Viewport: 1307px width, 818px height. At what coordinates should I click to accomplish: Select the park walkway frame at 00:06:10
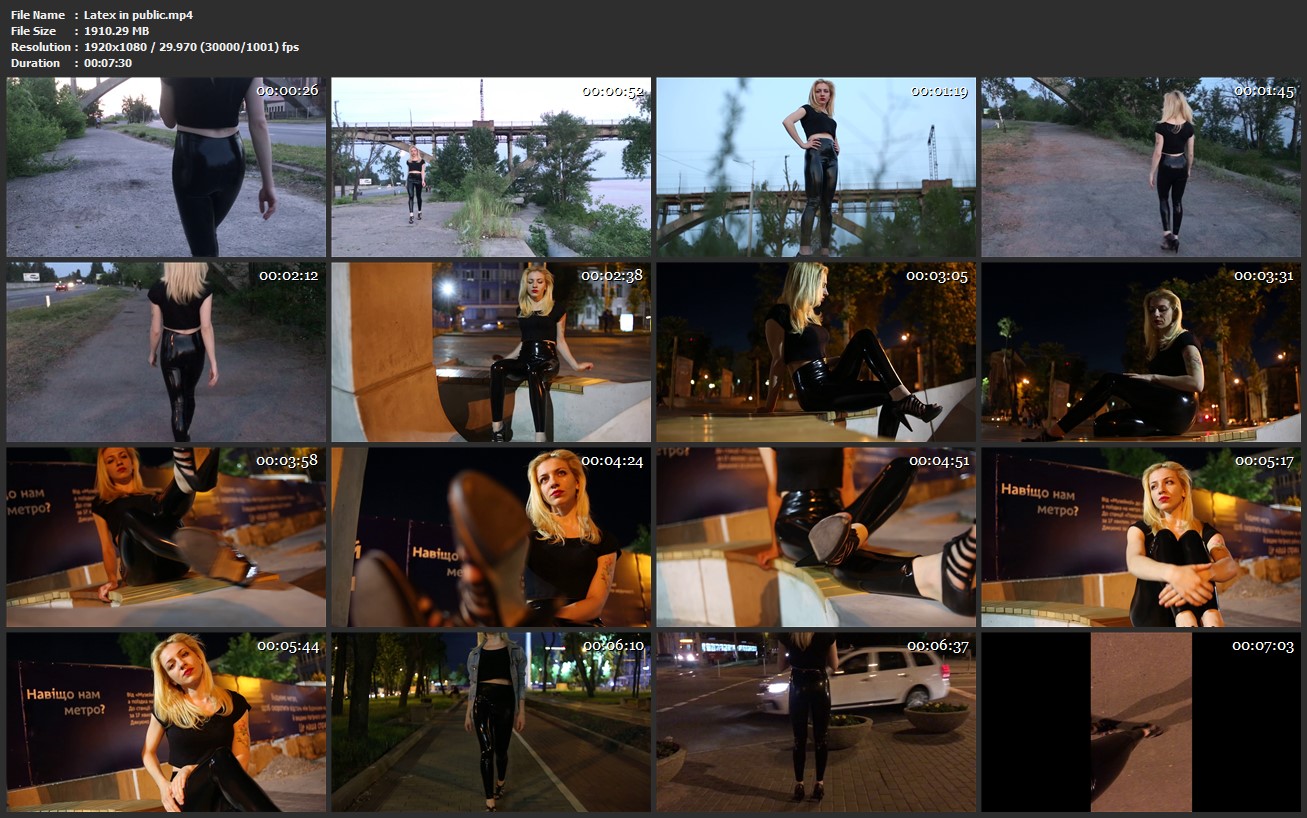[491, 722]
